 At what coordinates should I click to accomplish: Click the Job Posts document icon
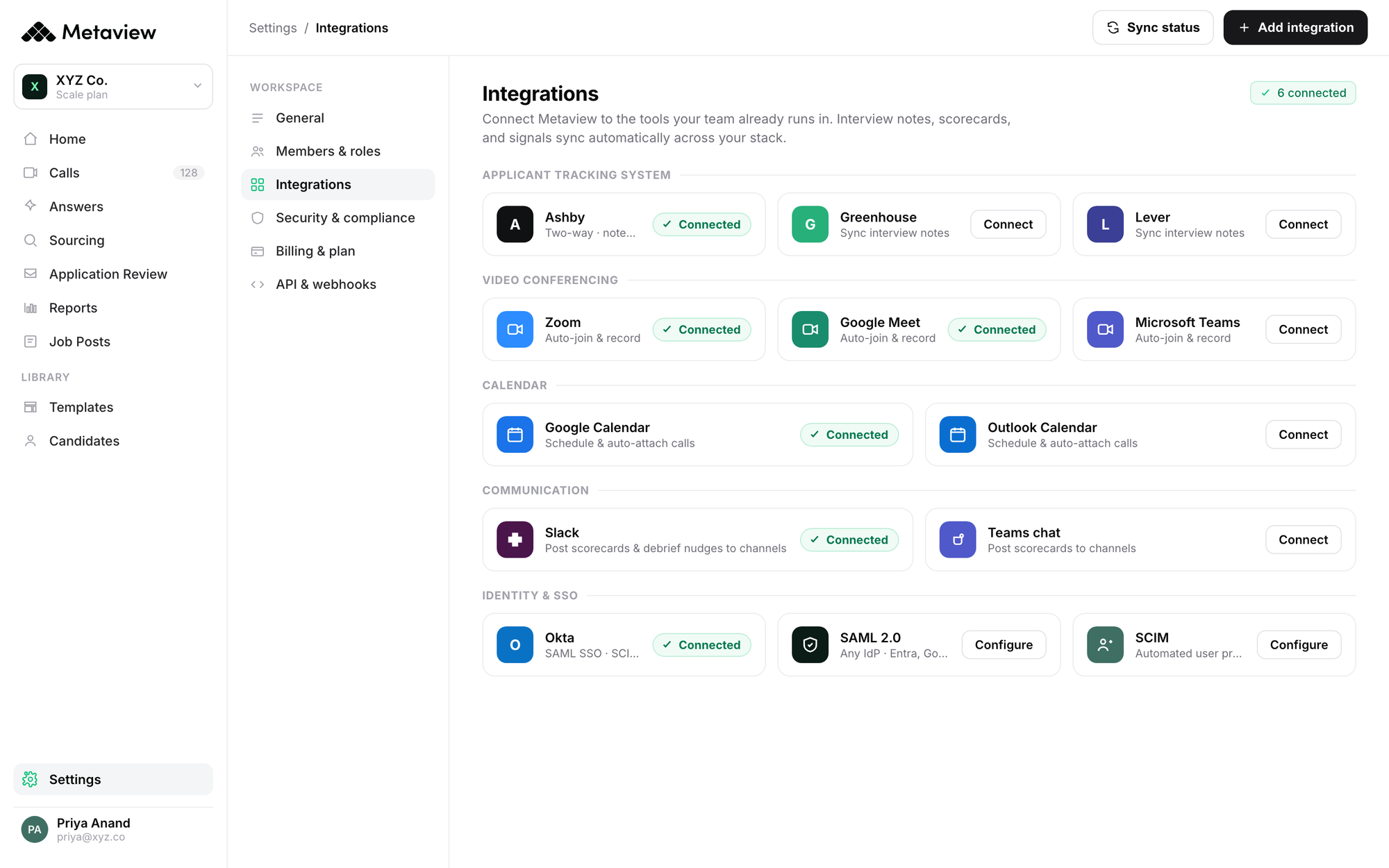[x=31, y=342]
